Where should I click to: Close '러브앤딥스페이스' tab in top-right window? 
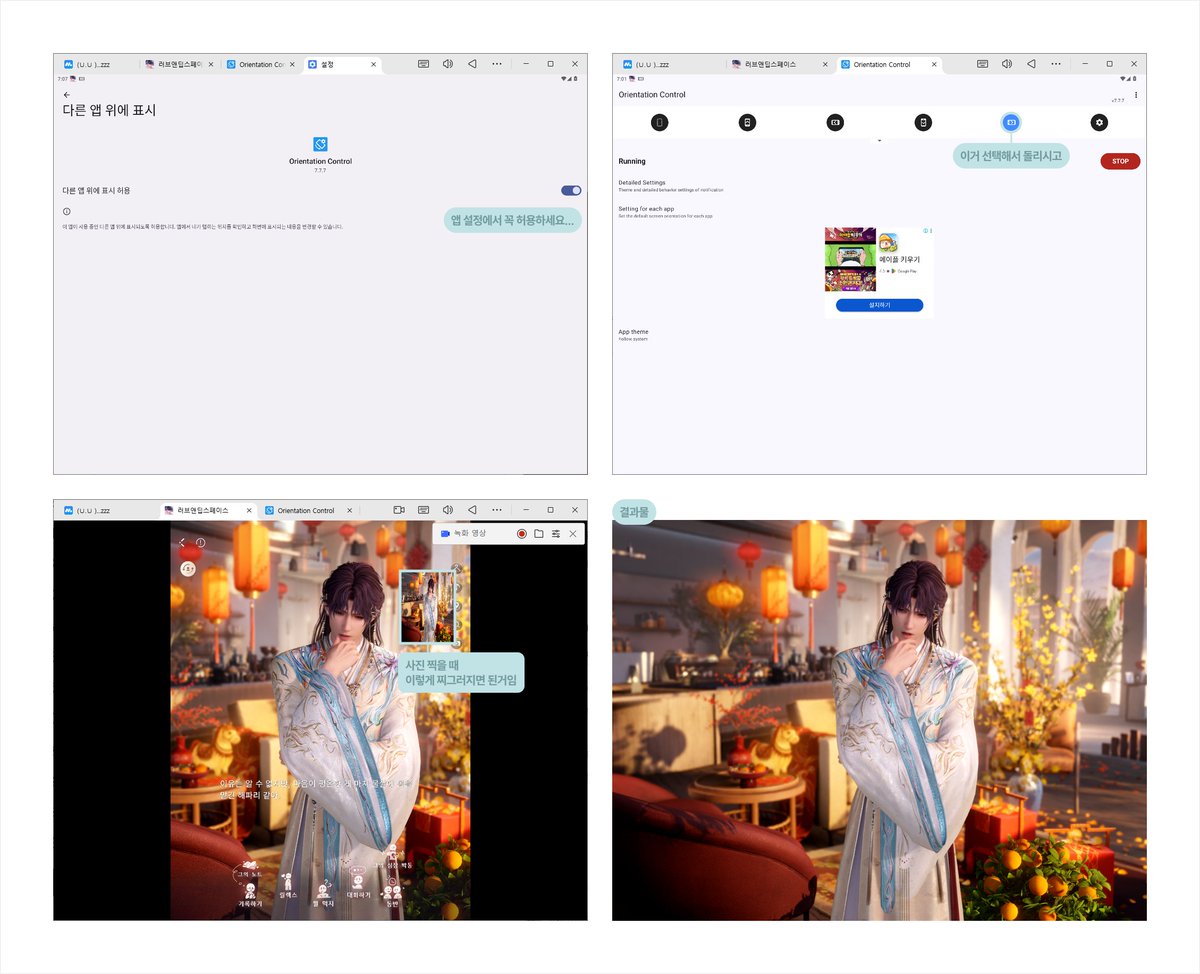823,64
